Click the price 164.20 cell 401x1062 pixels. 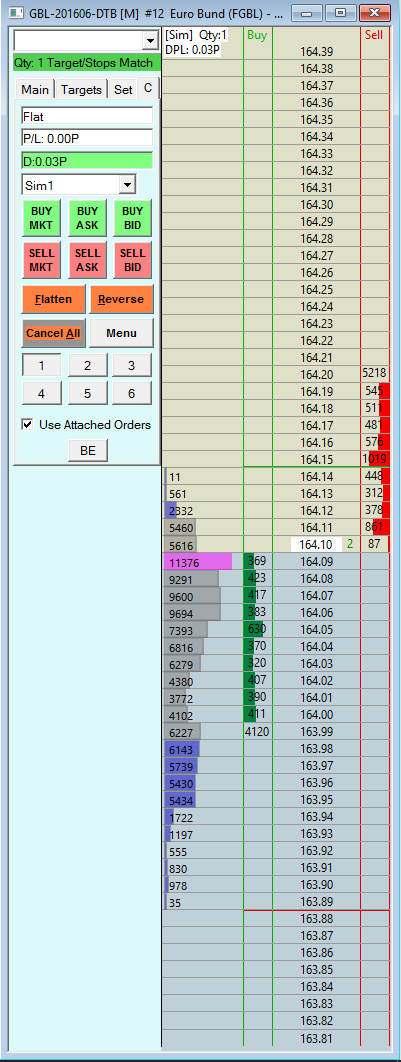[316, 375]
